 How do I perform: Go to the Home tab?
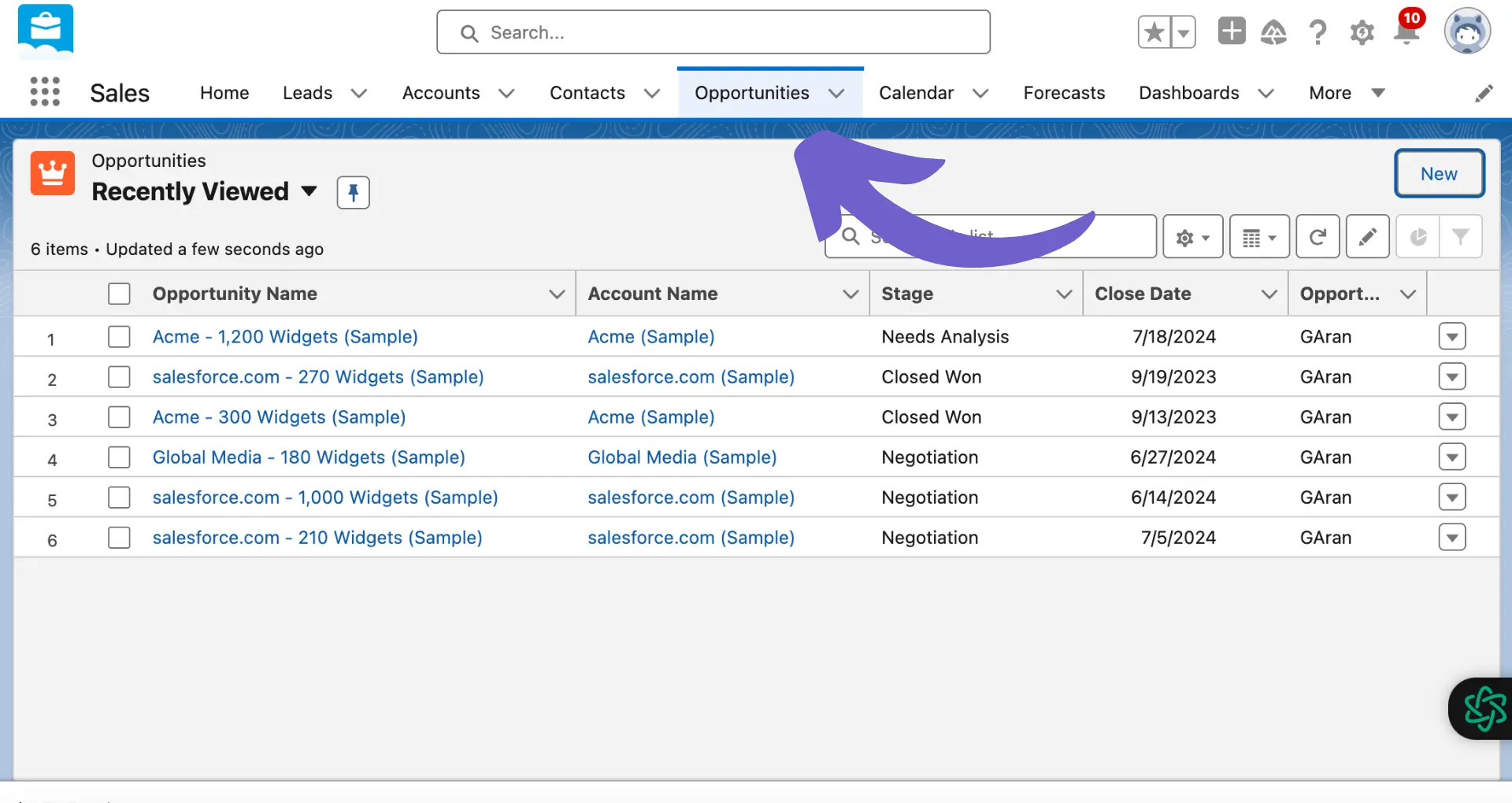coord(224,93)
